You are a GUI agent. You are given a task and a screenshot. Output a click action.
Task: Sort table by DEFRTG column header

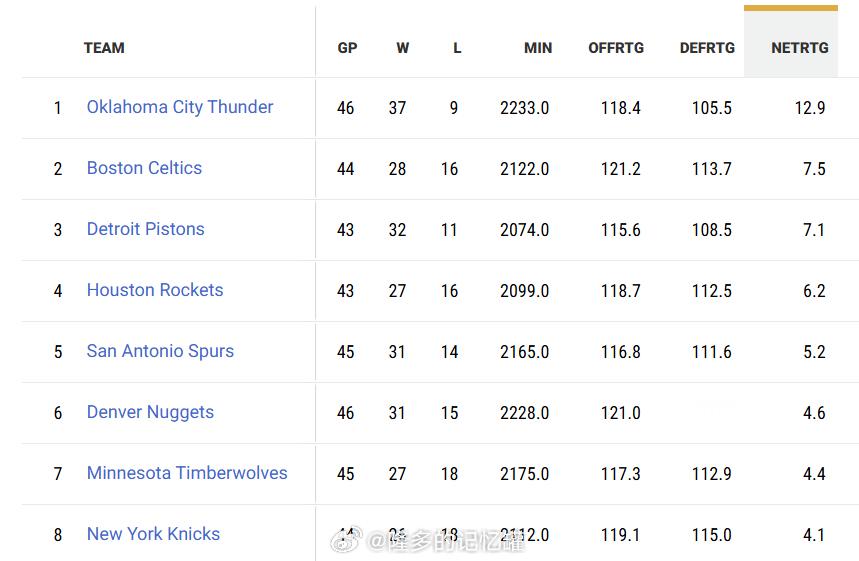pos(707,47)
